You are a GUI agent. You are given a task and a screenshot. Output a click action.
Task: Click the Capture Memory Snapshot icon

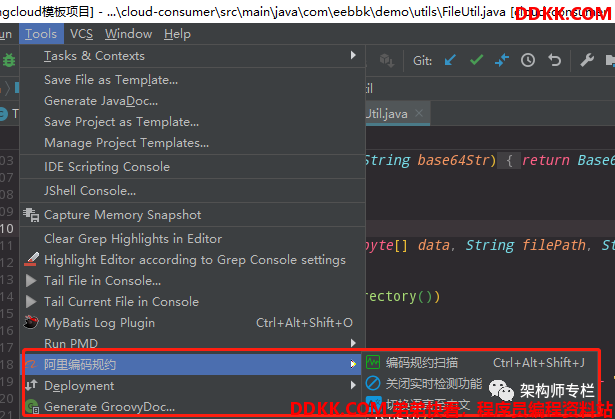tap(31, 215)
